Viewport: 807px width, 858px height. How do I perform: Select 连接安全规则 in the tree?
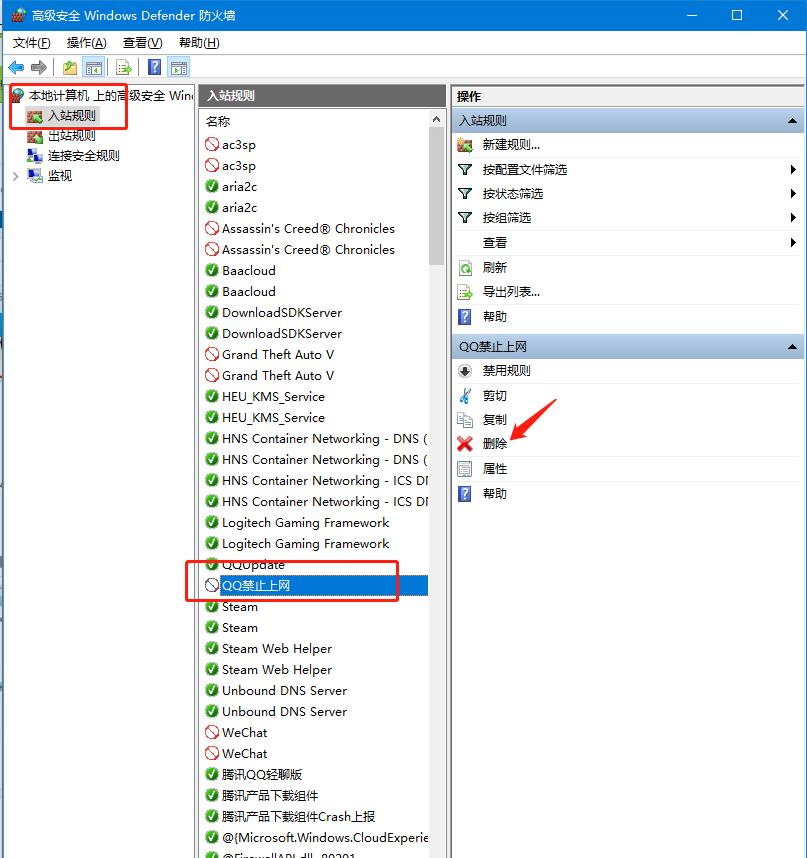coord(83,155)
